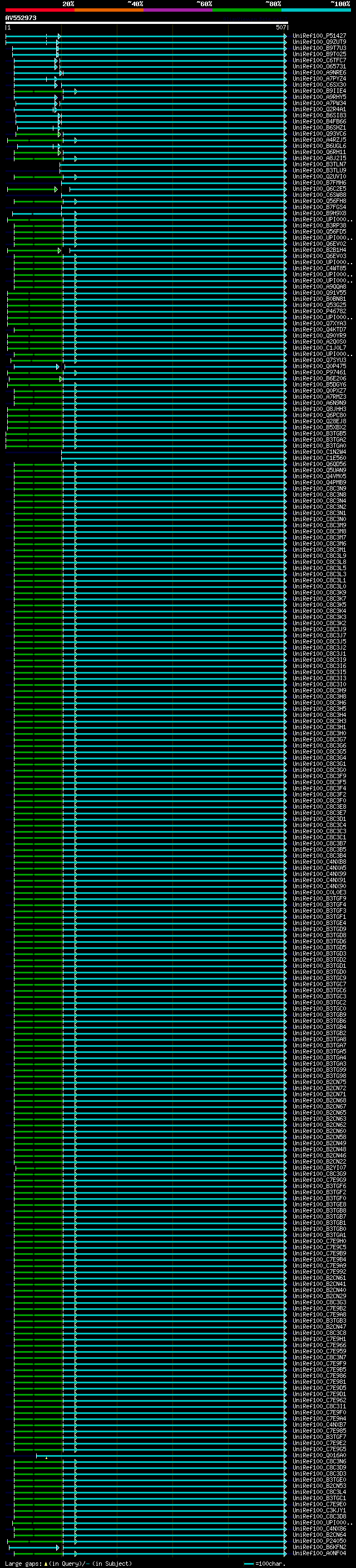Select the UniRef100_B6UGL6 label
356x1568 pixels.
tap(319, 146)
